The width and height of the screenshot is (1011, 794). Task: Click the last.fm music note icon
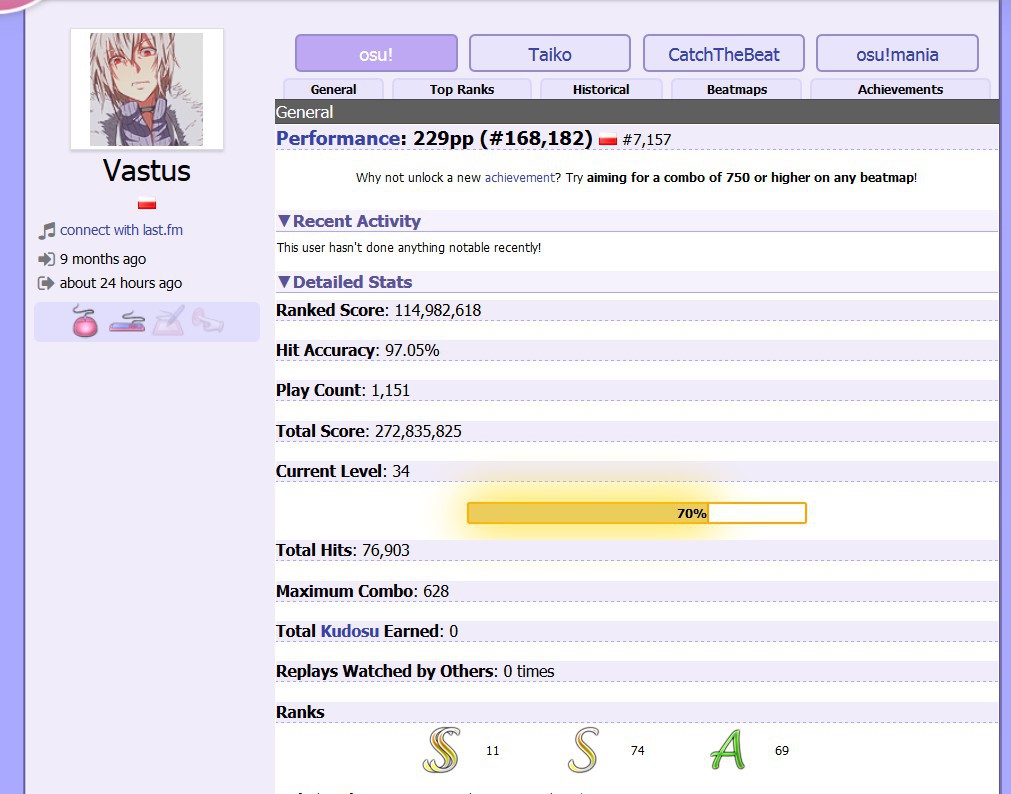point(46,231)
